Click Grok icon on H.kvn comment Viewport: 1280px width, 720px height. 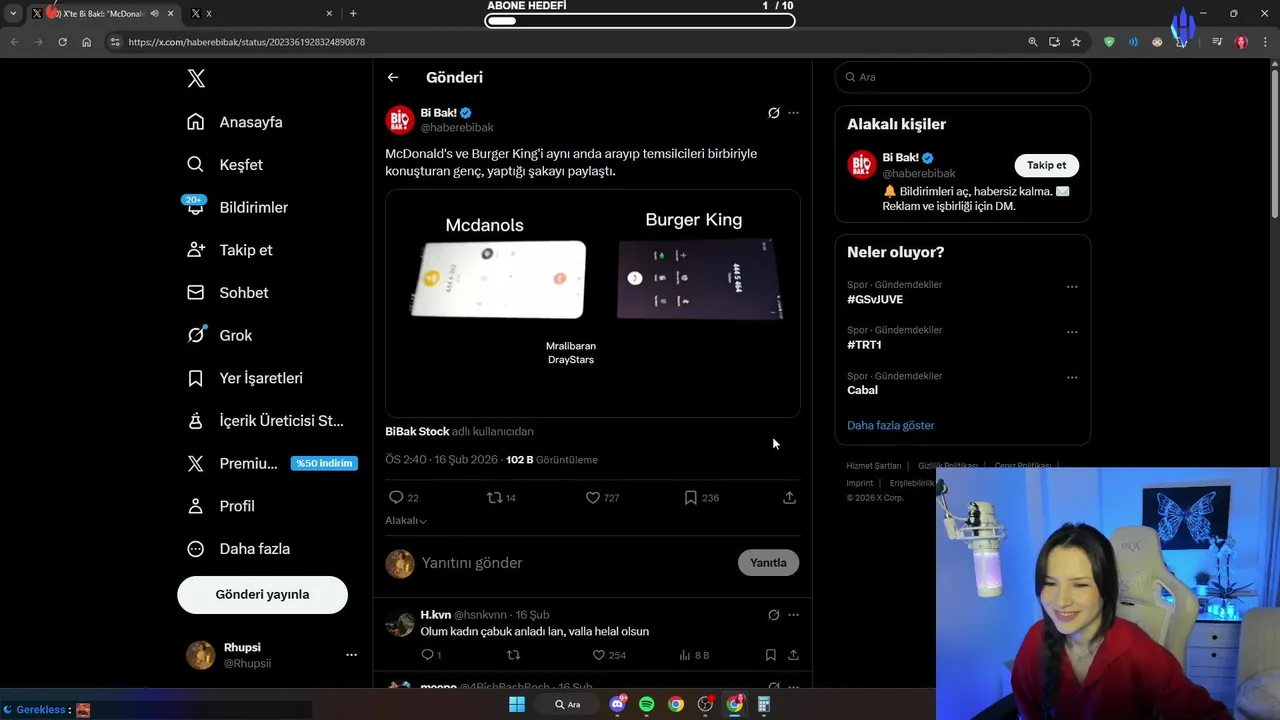[x=773, y=615]
